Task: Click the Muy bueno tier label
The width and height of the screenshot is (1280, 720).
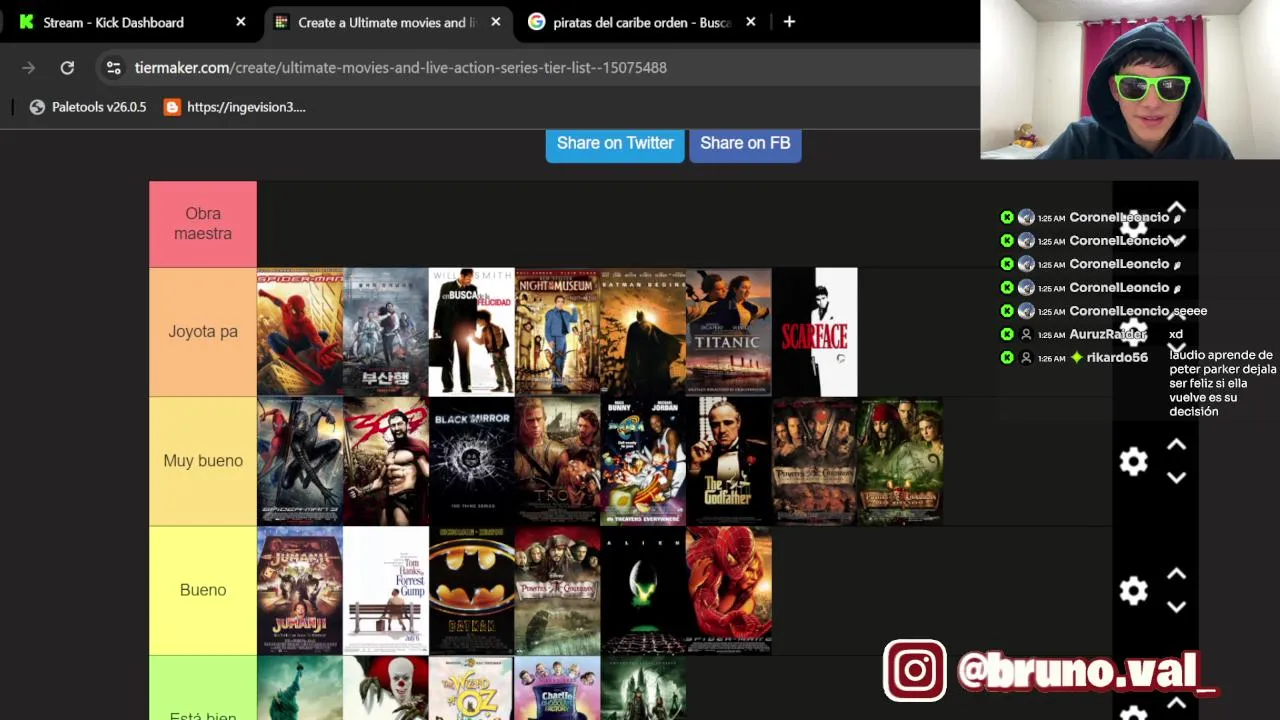Action: (203, 461)
